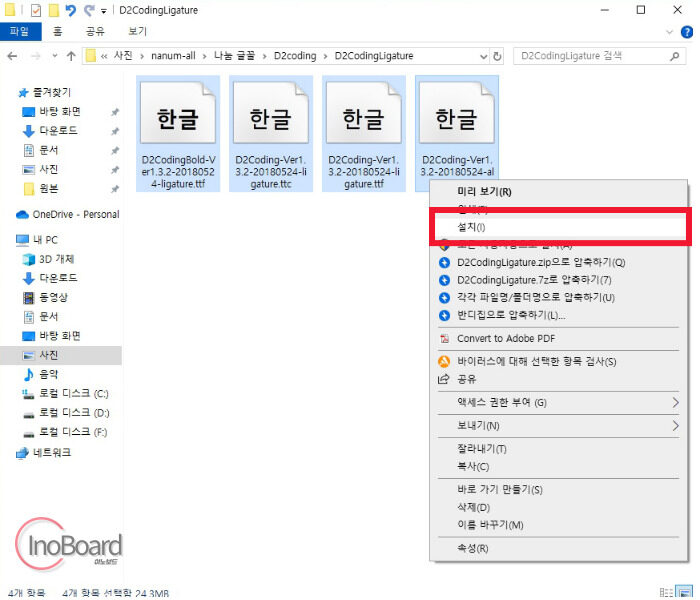
Task: Choose Convert to Adobe PDF
Action: click(x=558, y=338)
